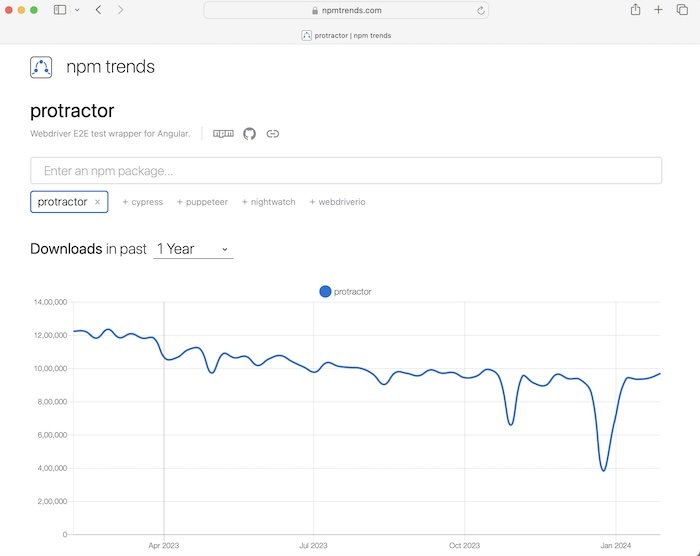Viewport: 700px width, 556px height.
Task: Remove the protractor package tag
Action: [x=97, y=202]
